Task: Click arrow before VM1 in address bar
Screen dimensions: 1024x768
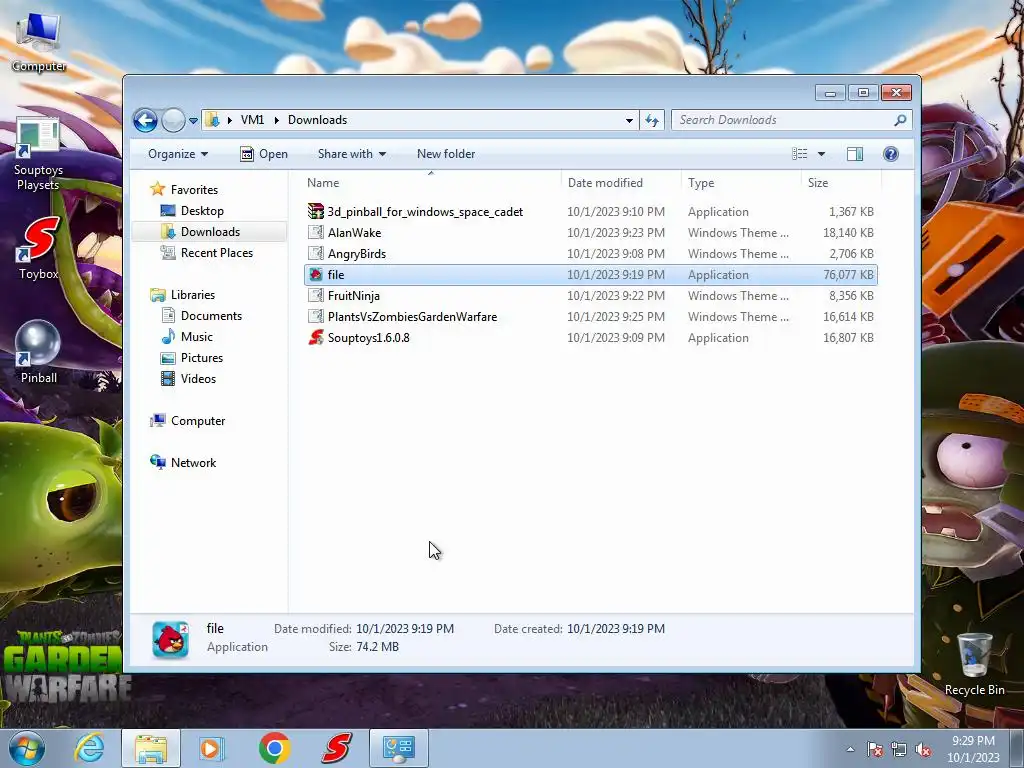Action: (230, 120)
